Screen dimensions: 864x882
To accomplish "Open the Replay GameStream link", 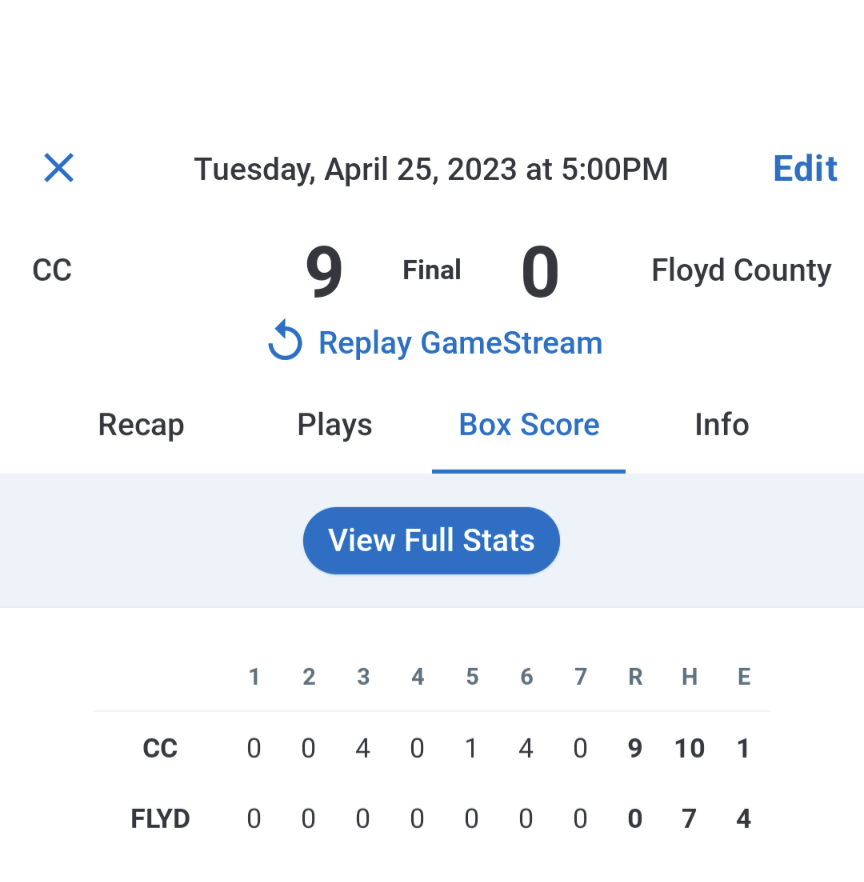I will [460, 343].
